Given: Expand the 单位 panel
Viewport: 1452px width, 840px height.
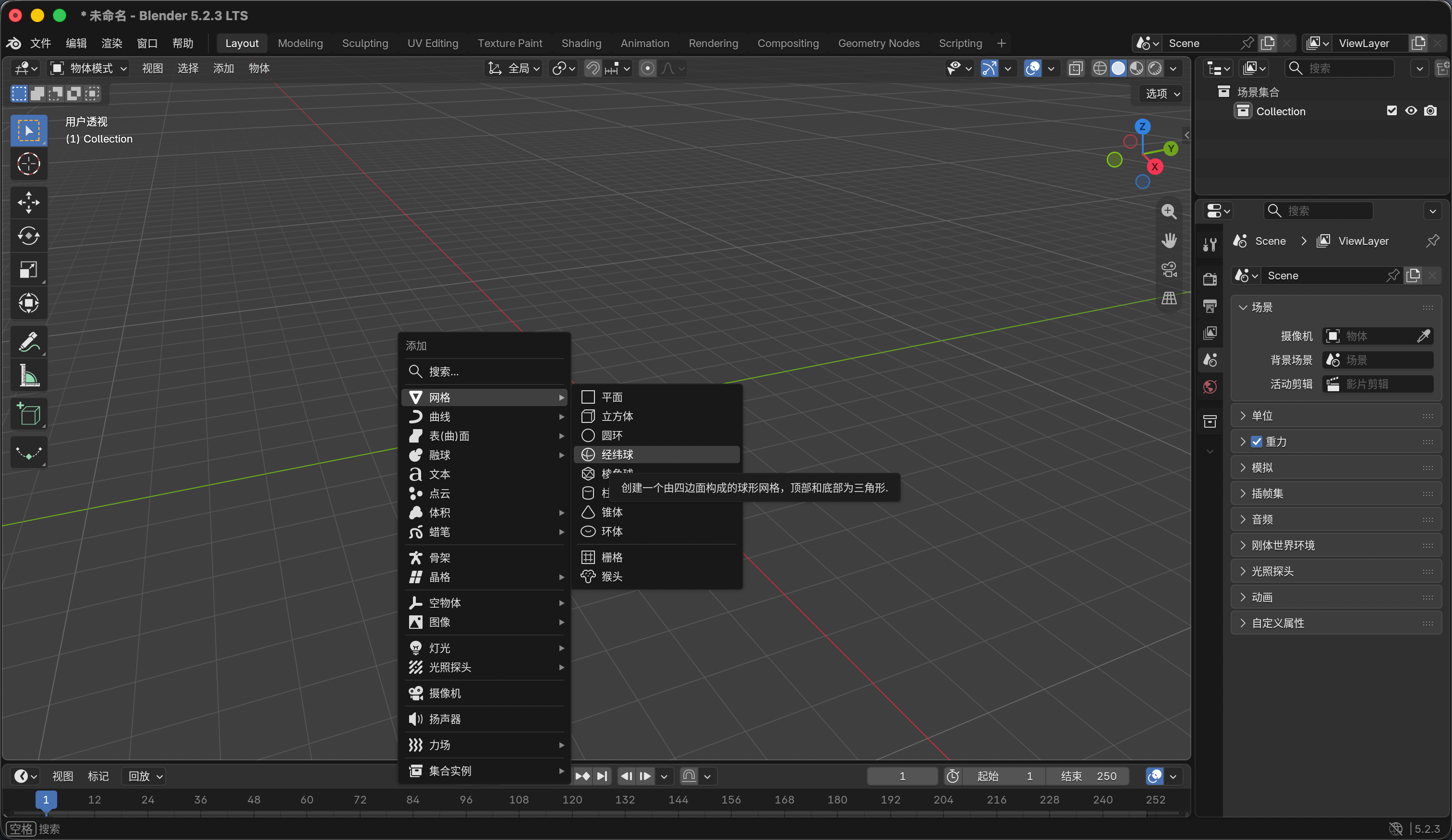Looking at the screenshot, I should click(1336, 416).
